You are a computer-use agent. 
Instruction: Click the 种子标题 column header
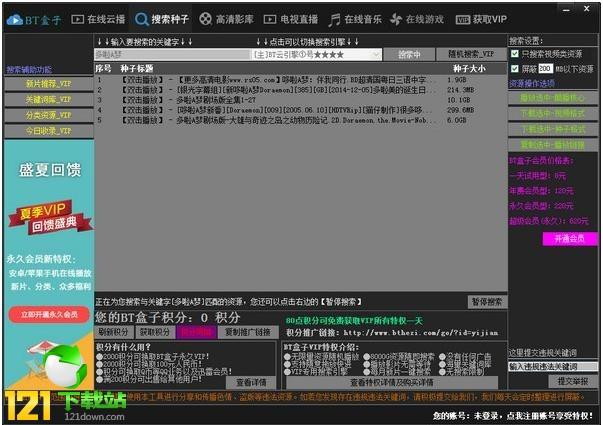[137, 69]
